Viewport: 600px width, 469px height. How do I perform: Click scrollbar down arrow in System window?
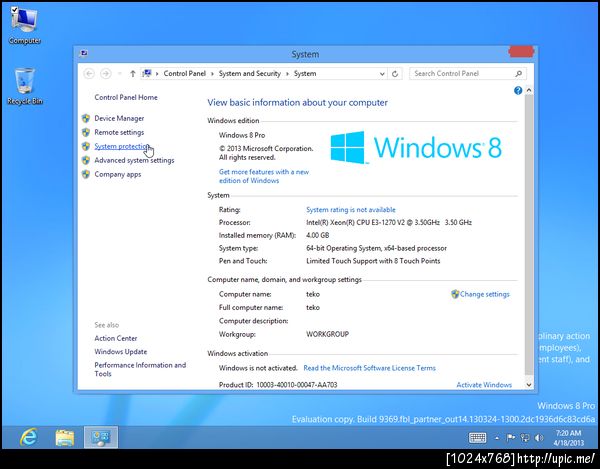point(529,385)
